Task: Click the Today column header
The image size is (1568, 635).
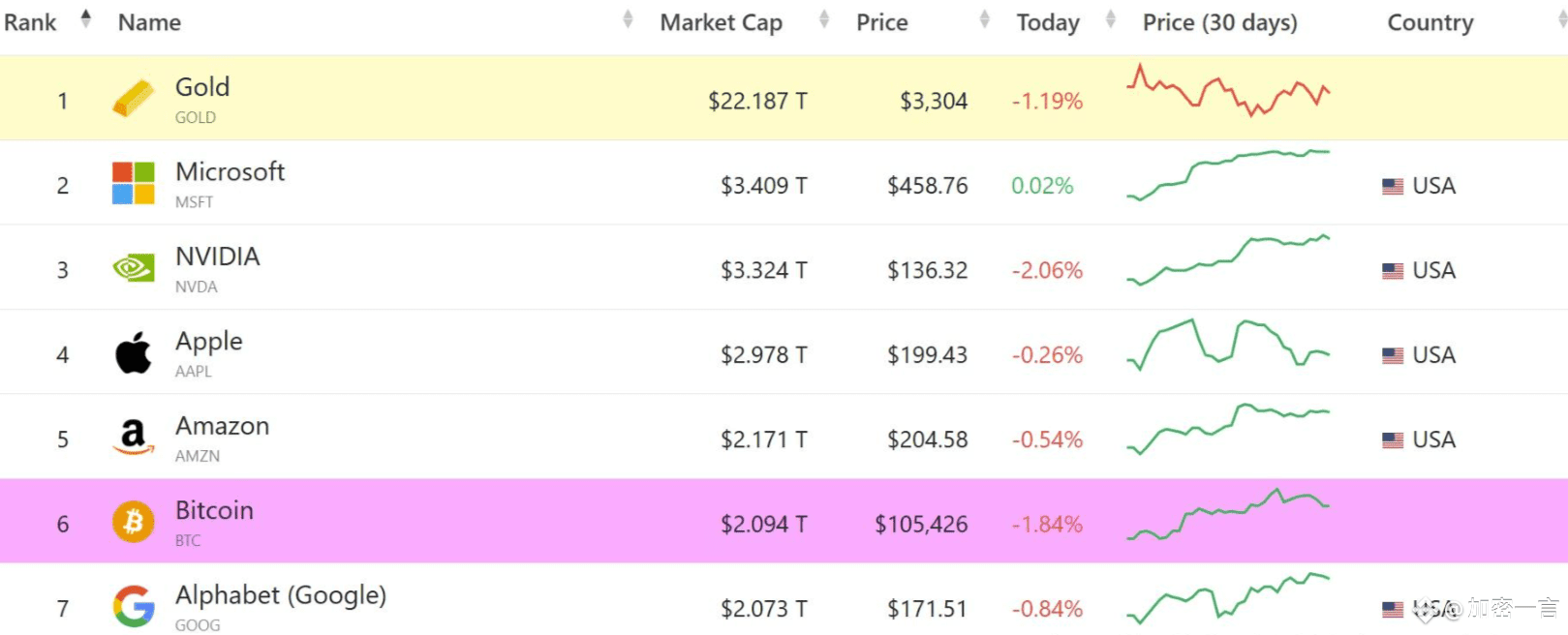Action: point(1047,22)
